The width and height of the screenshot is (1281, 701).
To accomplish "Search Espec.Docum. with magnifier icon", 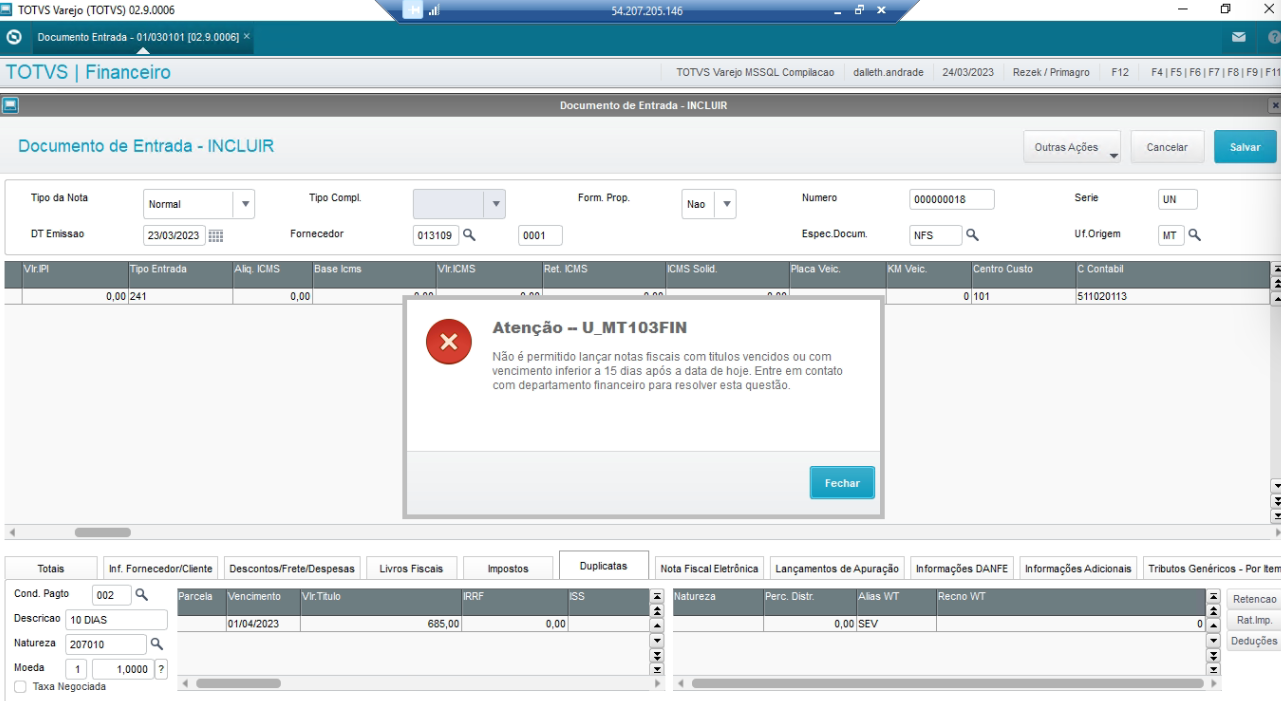I will coord(972,235).
